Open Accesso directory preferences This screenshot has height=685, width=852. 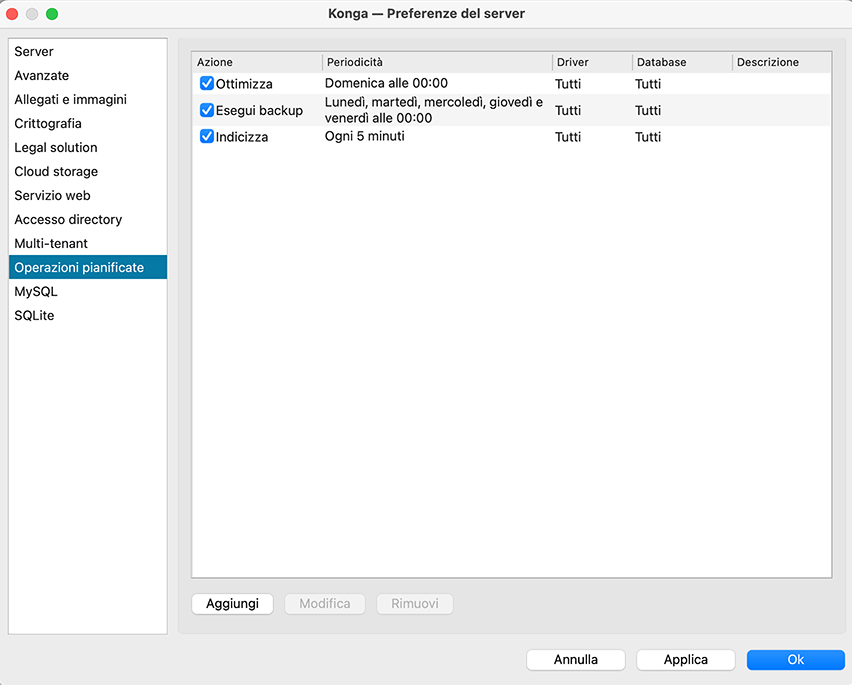coord(68,220)
